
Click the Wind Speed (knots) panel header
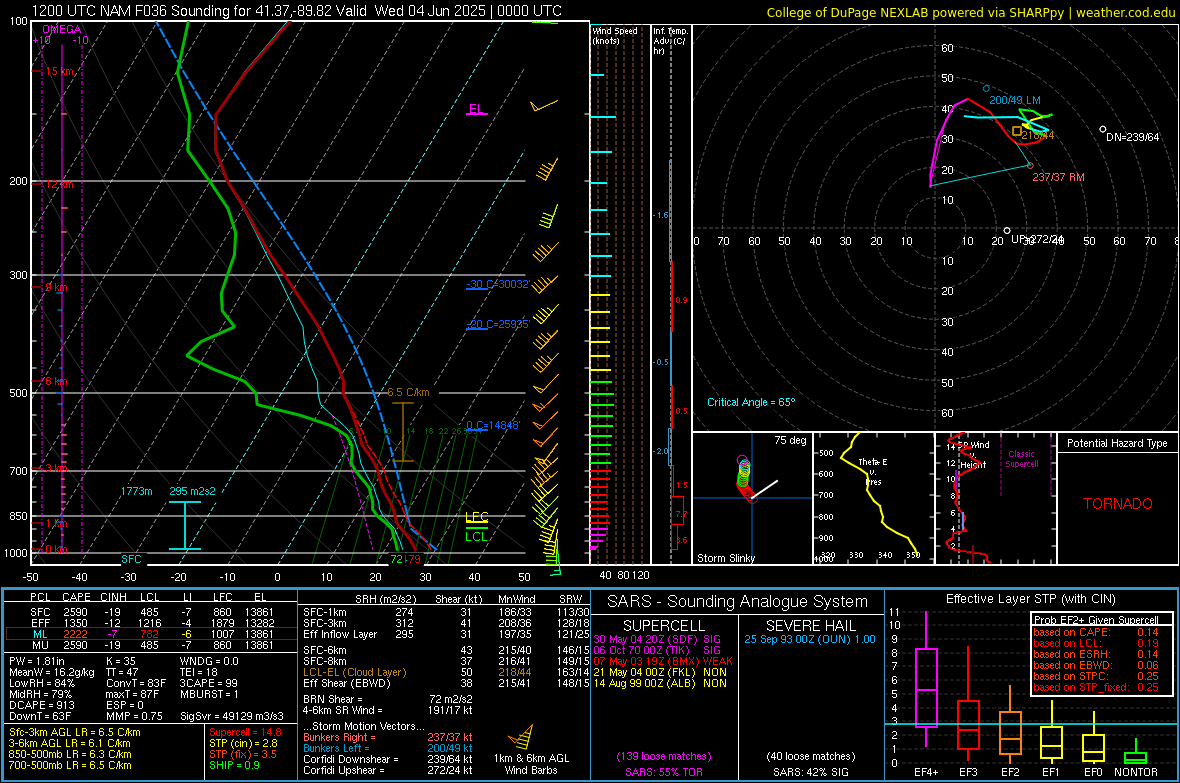click(615, 35)
